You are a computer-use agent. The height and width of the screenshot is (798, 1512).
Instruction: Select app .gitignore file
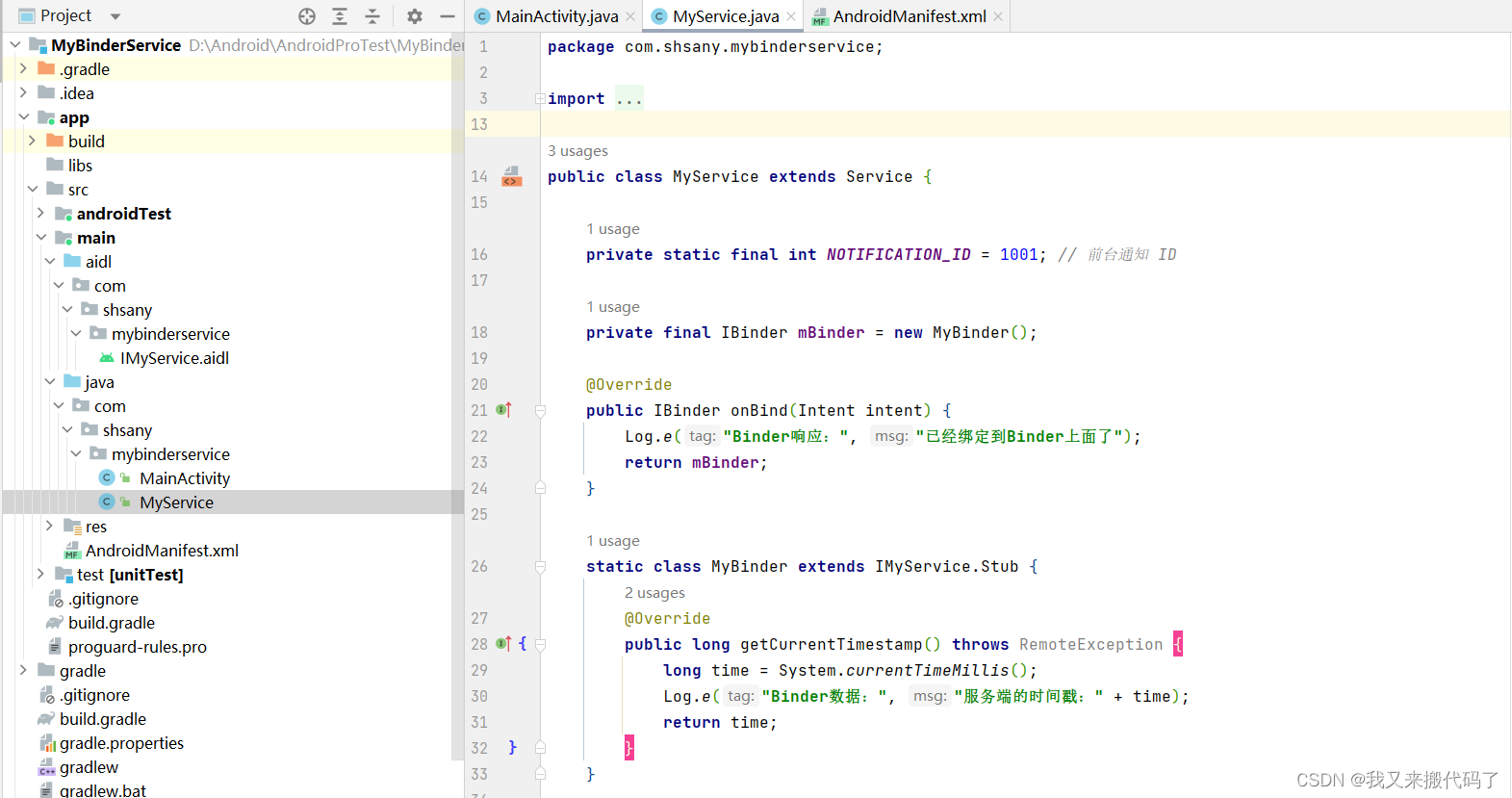[103, 599]
